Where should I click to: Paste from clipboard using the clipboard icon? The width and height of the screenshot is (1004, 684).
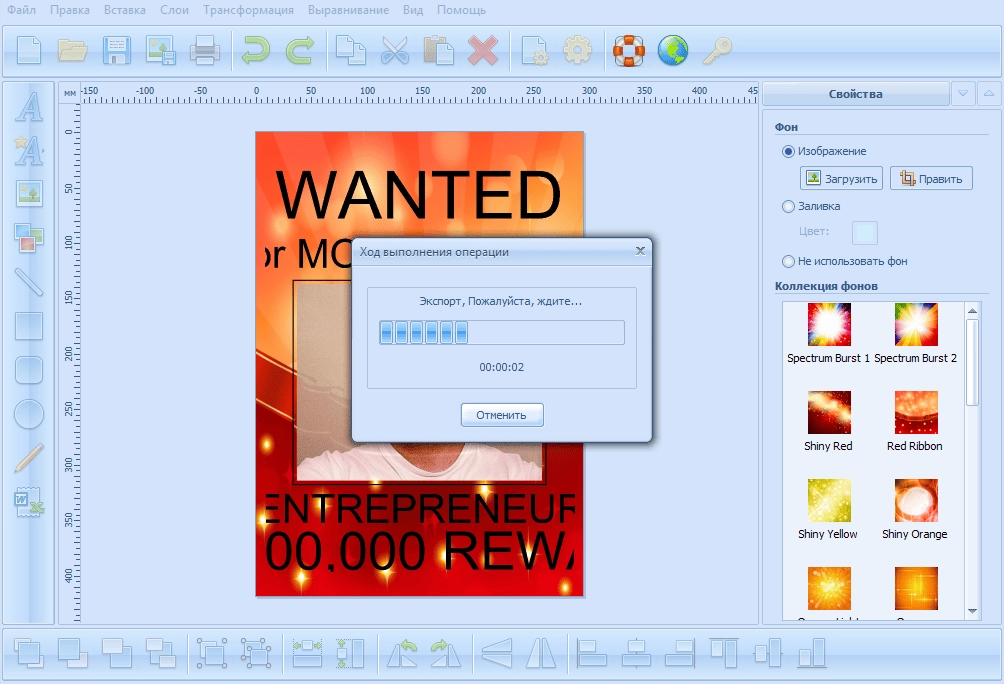[439, 51]
